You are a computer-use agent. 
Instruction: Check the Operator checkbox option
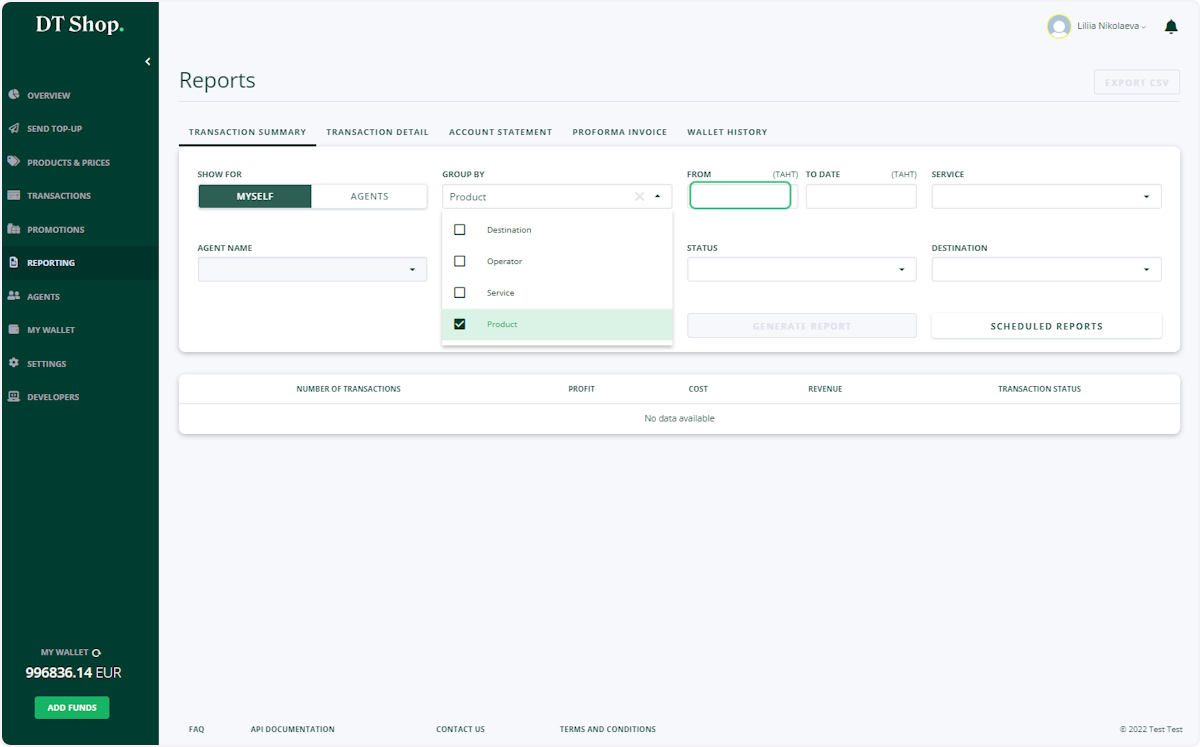pos(460,261)
